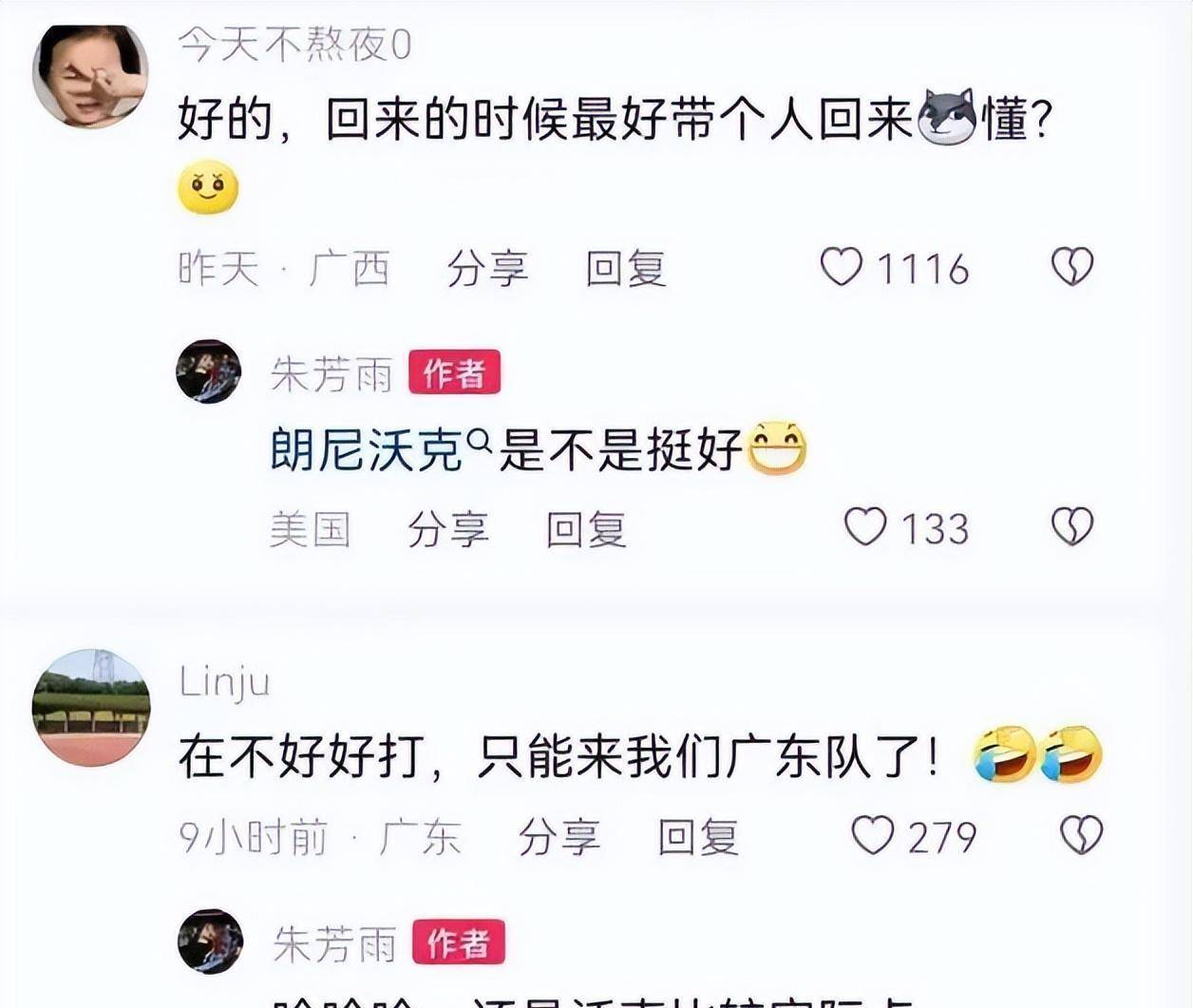Reply to the 今天不熬夜0 comment
The width and height of the screenshot is (1193, 1008).
tap(626, 269)
